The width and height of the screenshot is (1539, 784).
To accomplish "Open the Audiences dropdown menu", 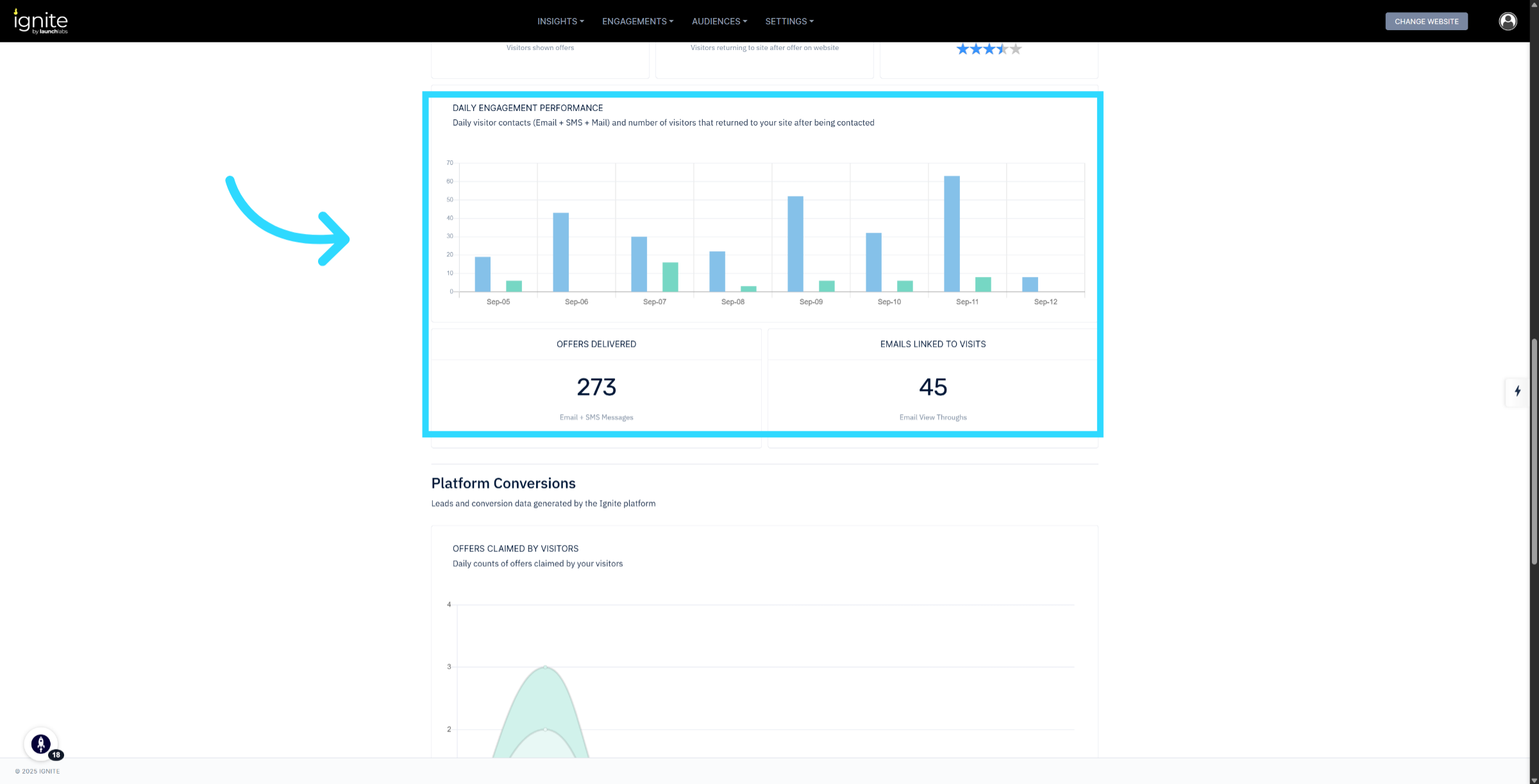I will point(719,21).
